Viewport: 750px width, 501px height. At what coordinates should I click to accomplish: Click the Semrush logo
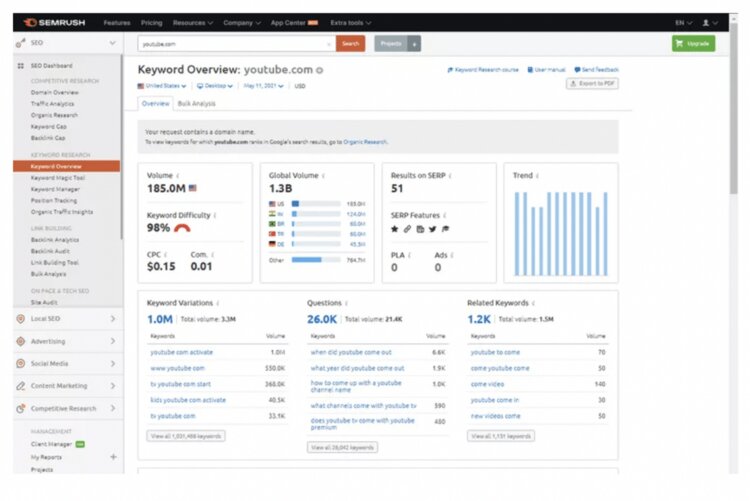55,22
